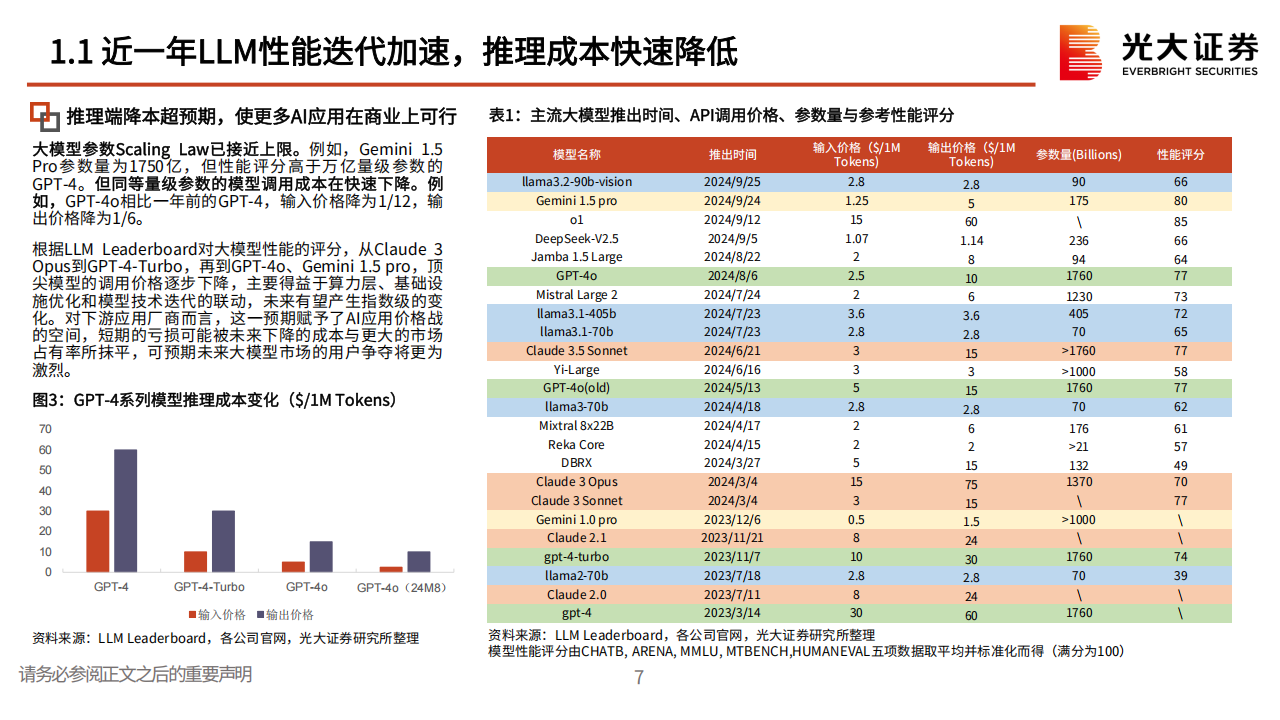
Task: Click the 85 performance score of o1
Action: (1181, 221)
